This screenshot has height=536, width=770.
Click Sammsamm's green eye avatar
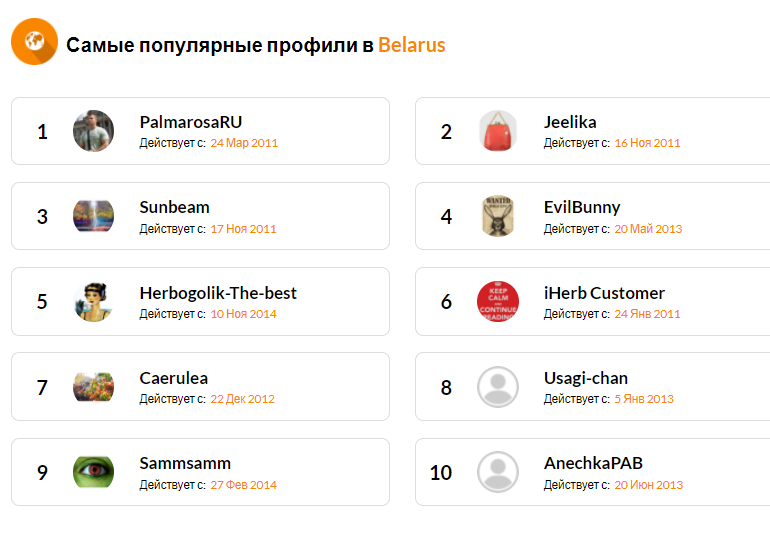point(93,472)
